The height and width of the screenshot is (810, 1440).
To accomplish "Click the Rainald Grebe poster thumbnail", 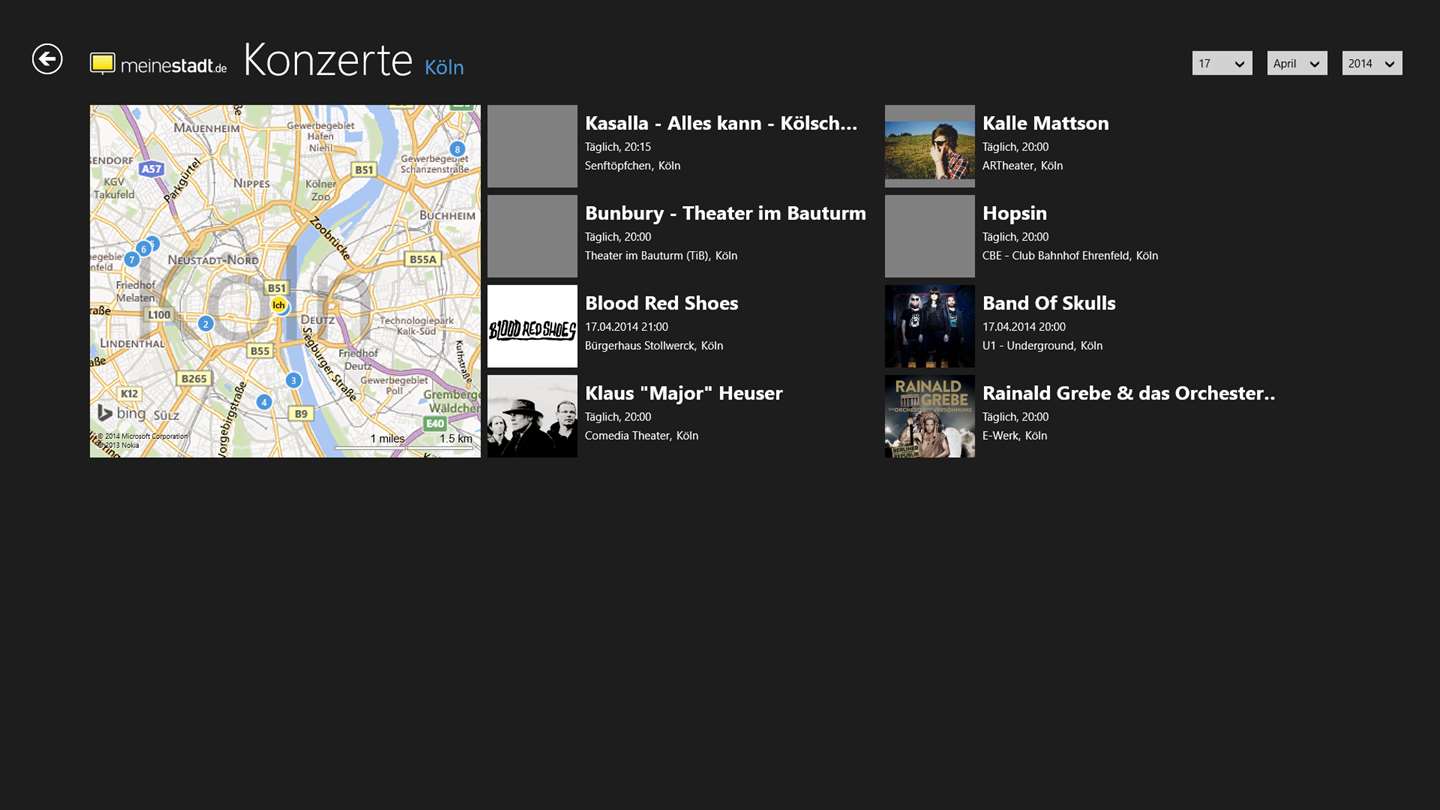I will pyautogui.click(x=929, y=416).
